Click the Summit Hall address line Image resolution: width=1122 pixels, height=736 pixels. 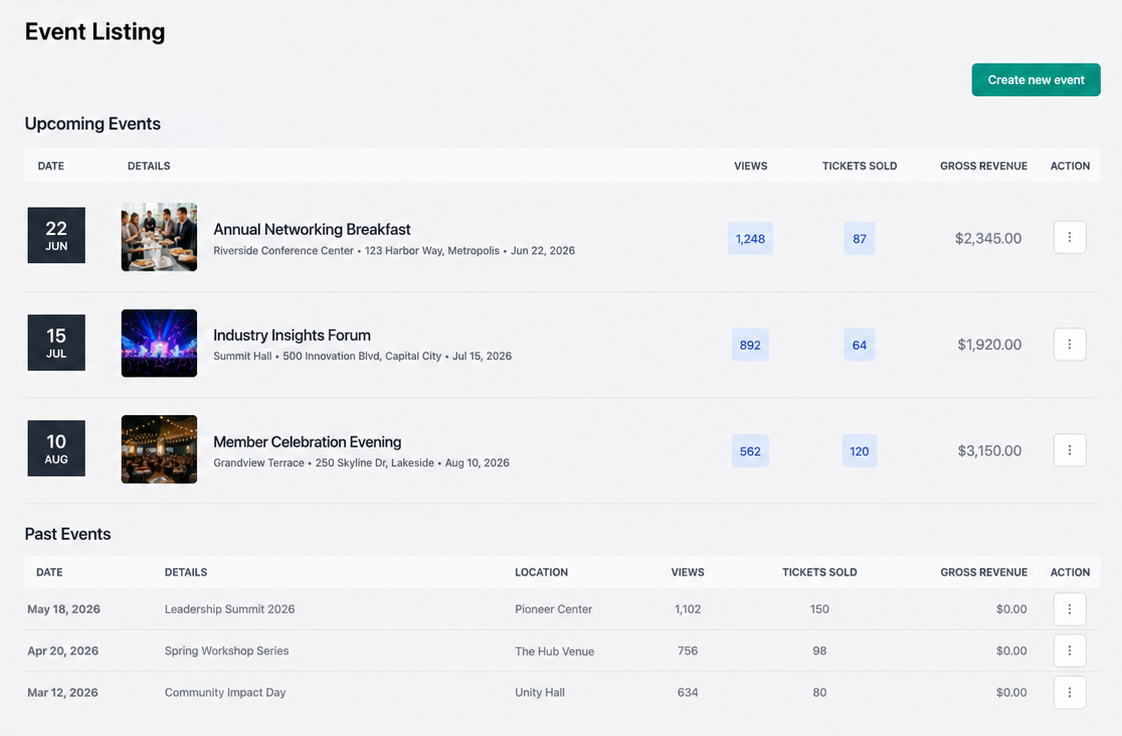[363, 356]
